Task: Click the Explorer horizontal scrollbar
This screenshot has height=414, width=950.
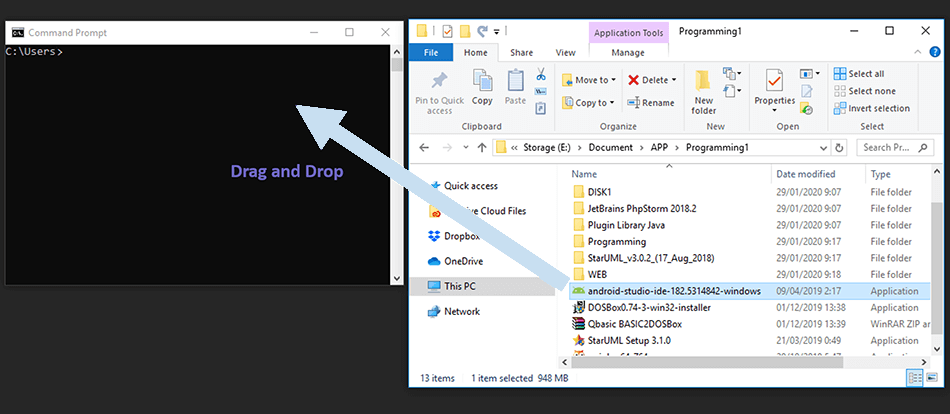Action: pos(742,362)
